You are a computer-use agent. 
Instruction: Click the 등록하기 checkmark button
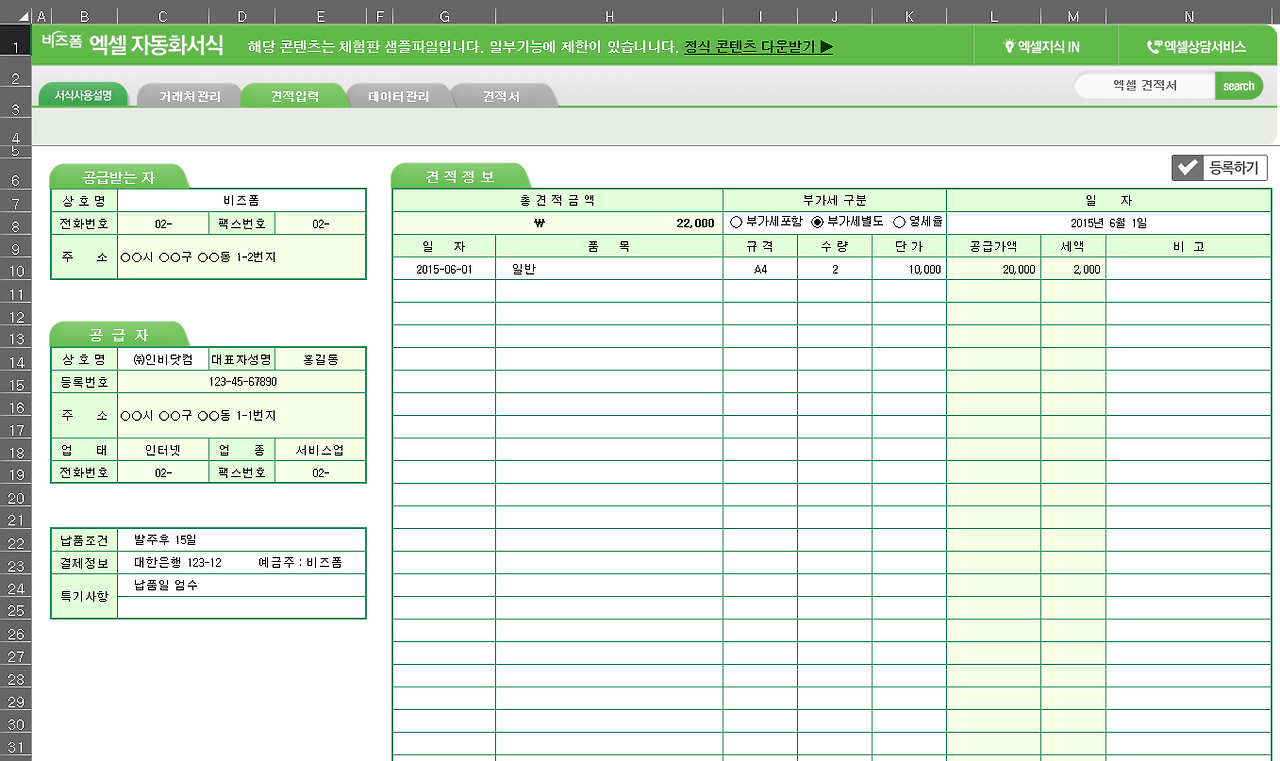(1220, 168)
